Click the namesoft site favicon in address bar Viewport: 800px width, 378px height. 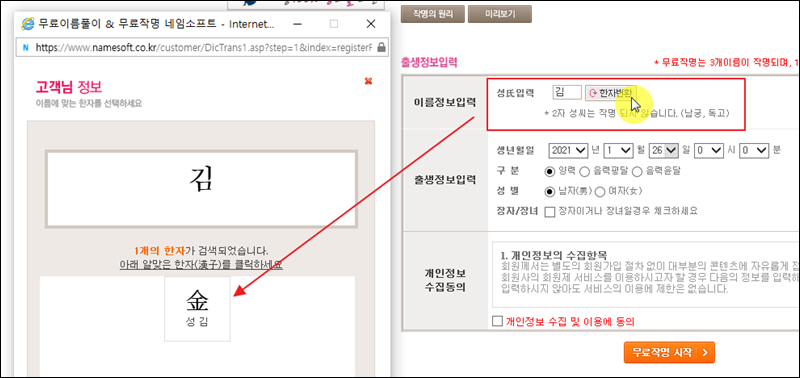[x=26, y=47]
